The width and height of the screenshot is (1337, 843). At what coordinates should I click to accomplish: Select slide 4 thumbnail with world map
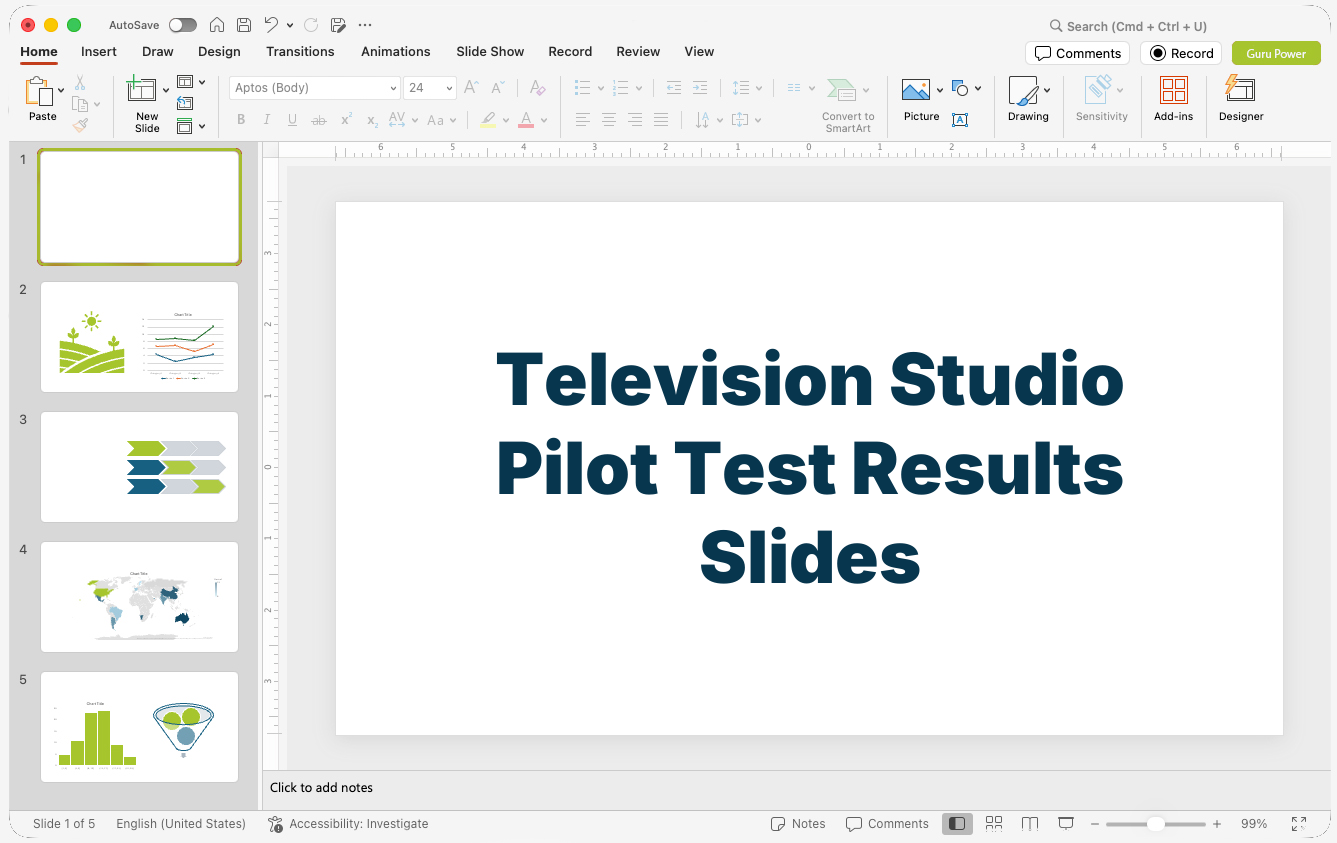coord(140,597)
